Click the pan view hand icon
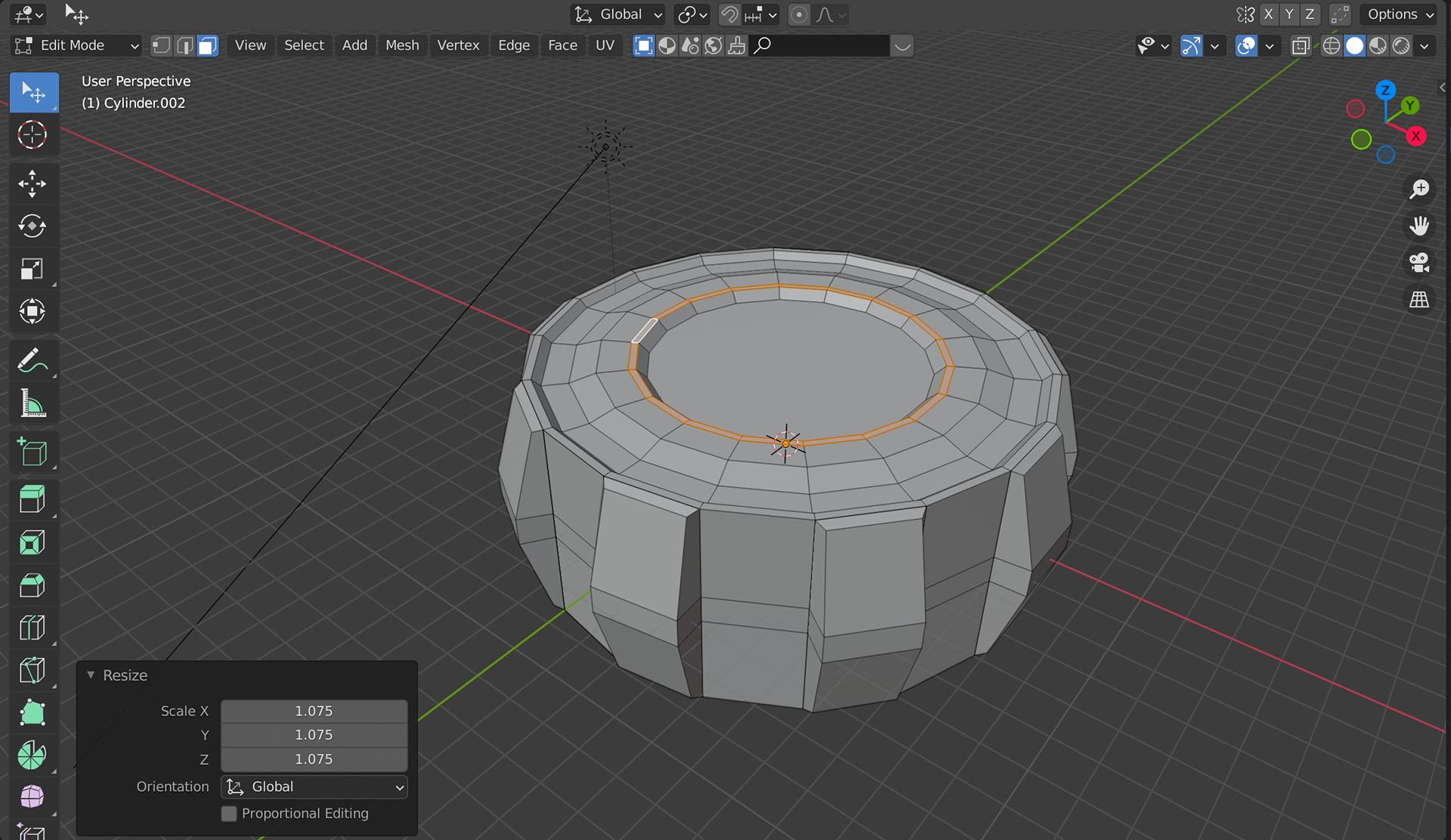This screenshot has width=1451, height=840. click(1419, 226)
